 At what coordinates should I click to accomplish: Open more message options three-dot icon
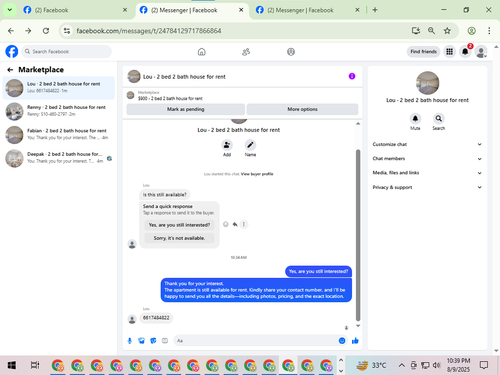[x=244, y=224]
